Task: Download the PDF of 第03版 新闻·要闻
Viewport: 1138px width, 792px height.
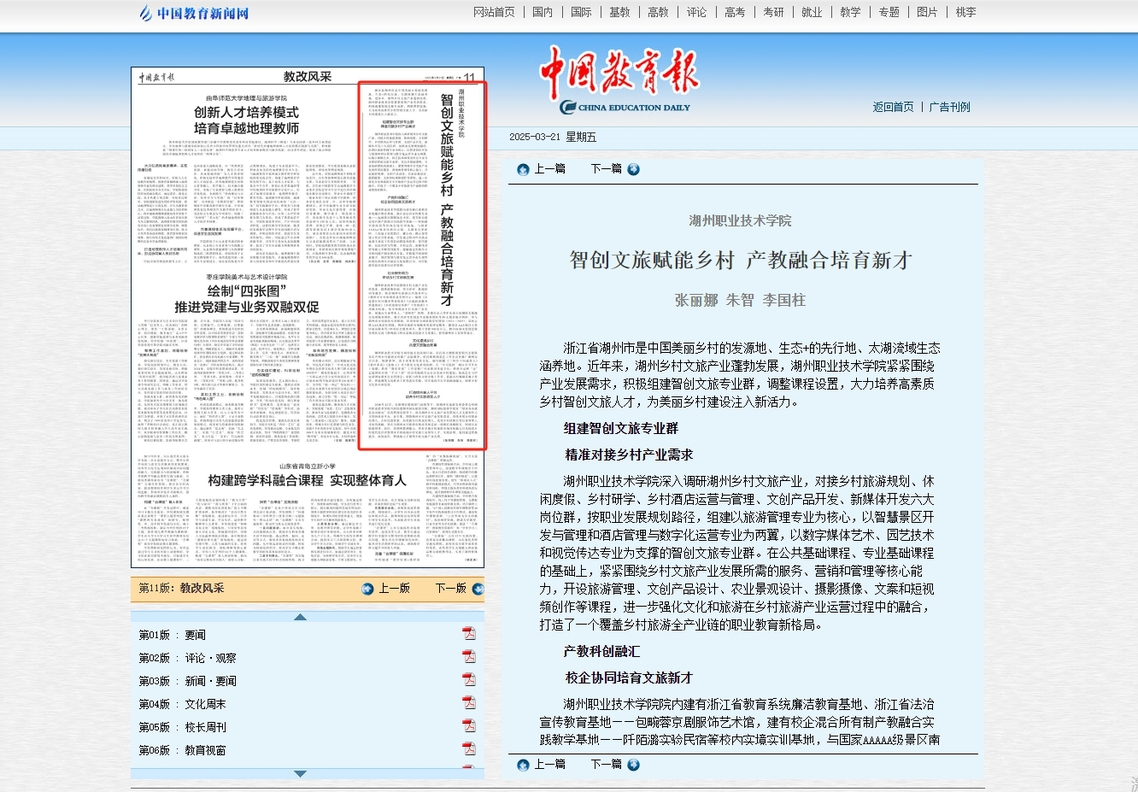Action: [x=470, y=680]
